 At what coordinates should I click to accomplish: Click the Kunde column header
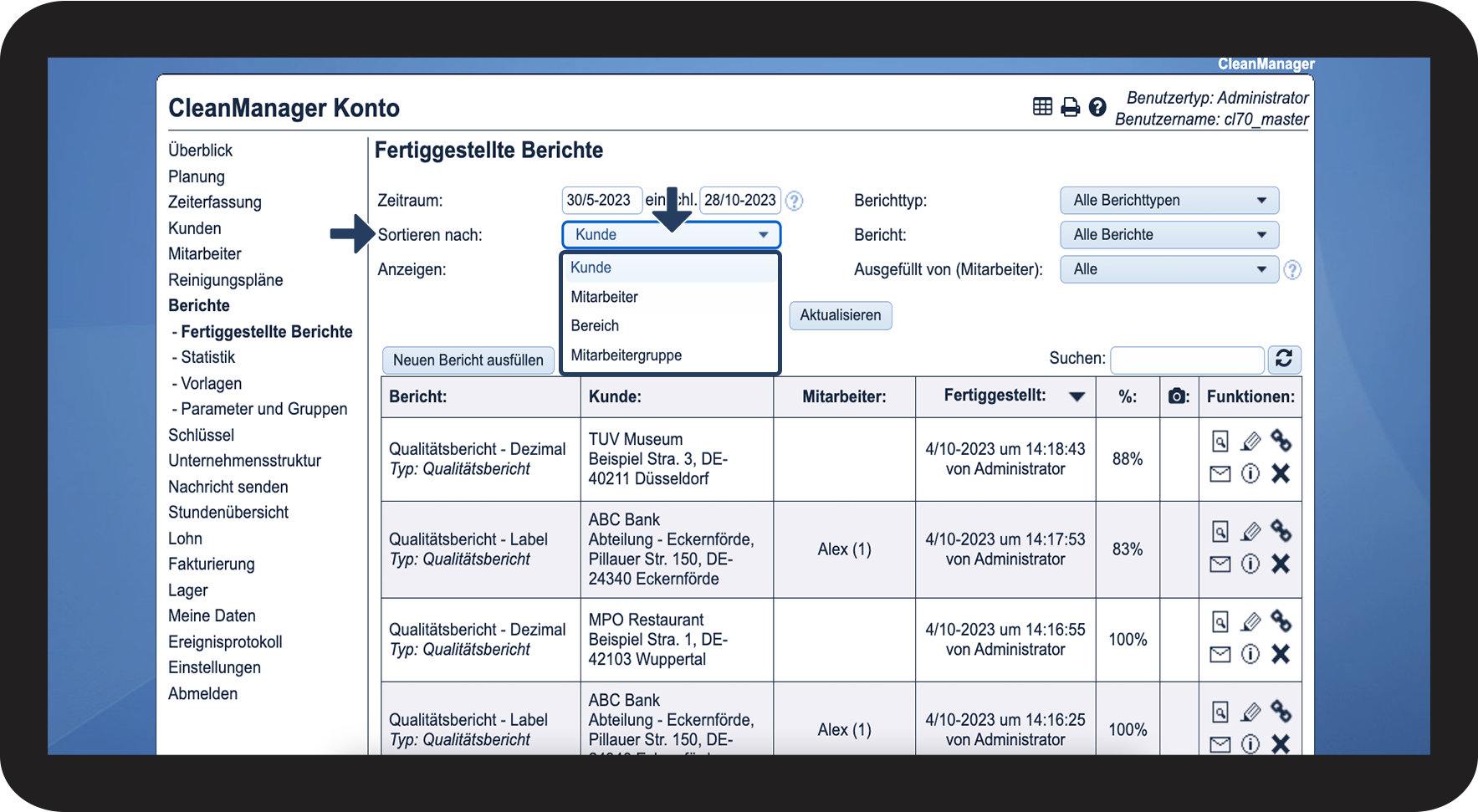615,397
